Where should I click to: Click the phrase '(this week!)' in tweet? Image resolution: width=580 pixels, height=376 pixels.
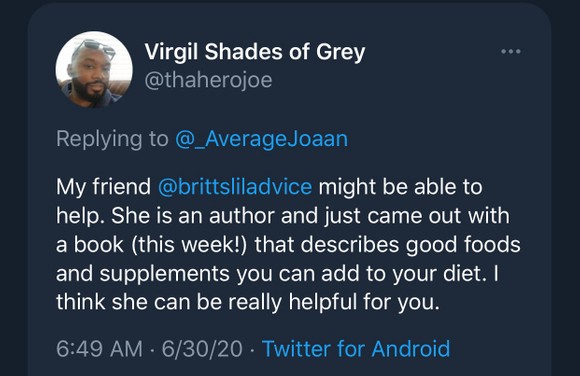click(189, 245)
